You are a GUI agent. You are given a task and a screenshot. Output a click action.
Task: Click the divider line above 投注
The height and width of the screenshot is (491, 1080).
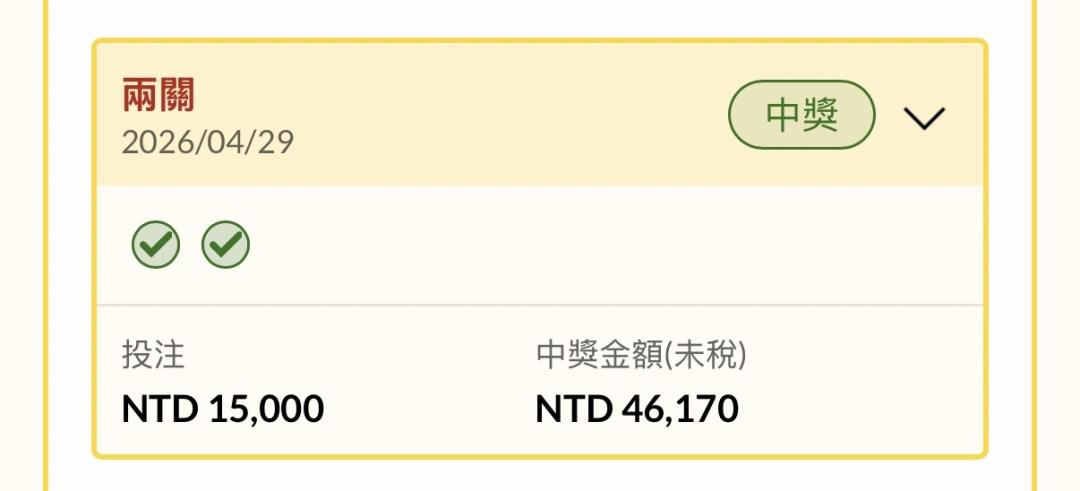[540, 304]
